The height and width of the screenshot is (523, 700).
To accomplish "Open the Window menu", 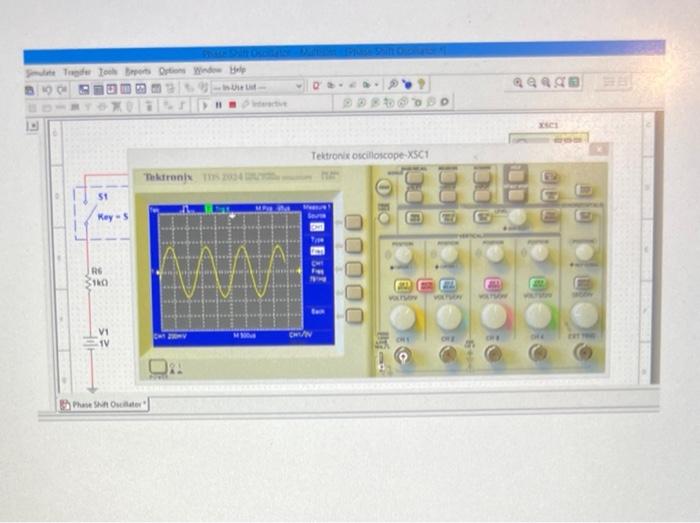I will (x=207, y=70).
